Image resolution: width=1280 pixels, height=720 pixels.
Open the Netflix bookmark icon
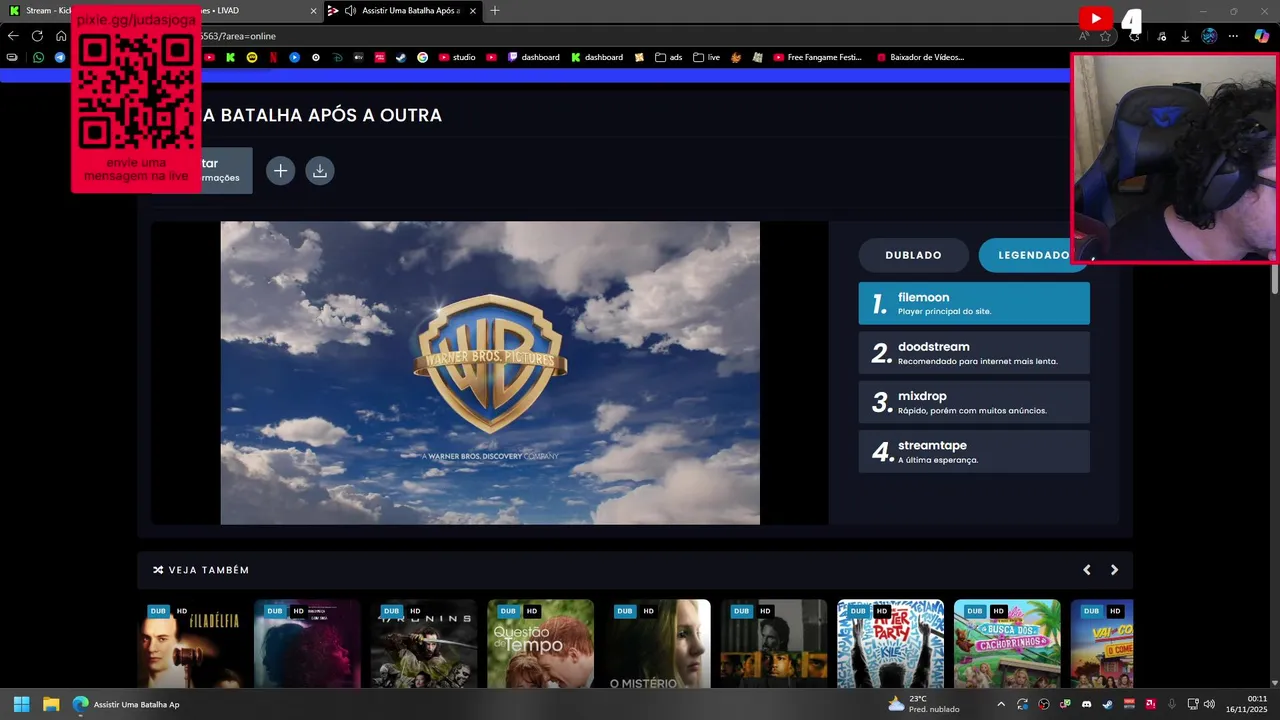273,57
